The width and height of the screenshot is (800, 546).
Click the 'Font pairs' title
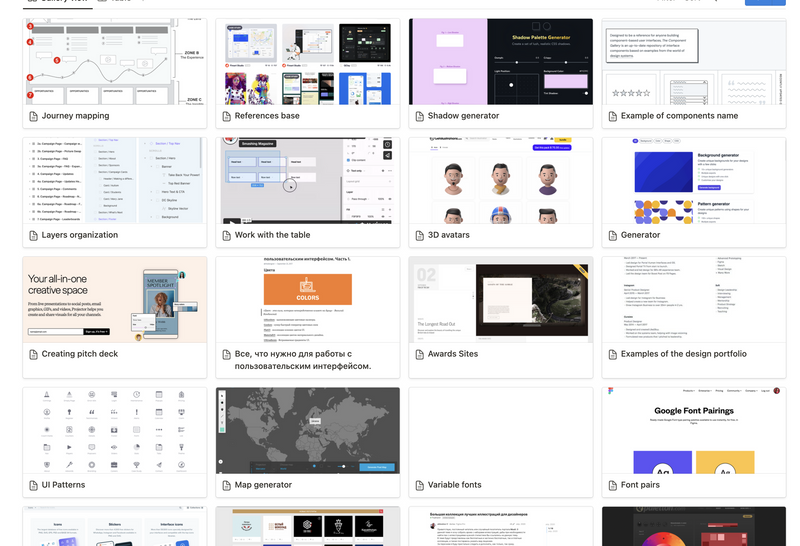point(640,485)
